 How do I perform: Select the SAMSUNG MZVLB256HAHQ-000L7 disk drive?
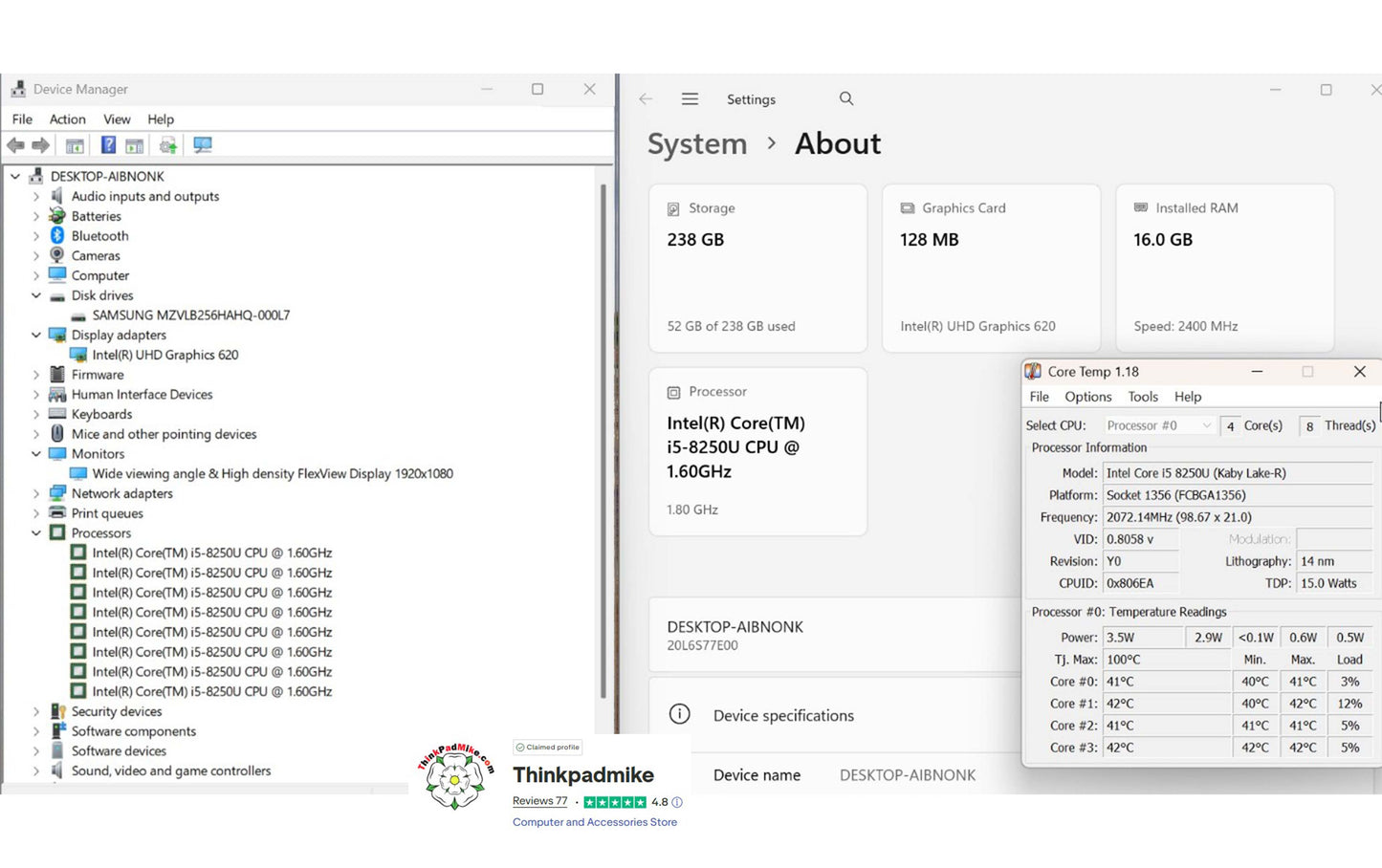click(x=190, y=315)
